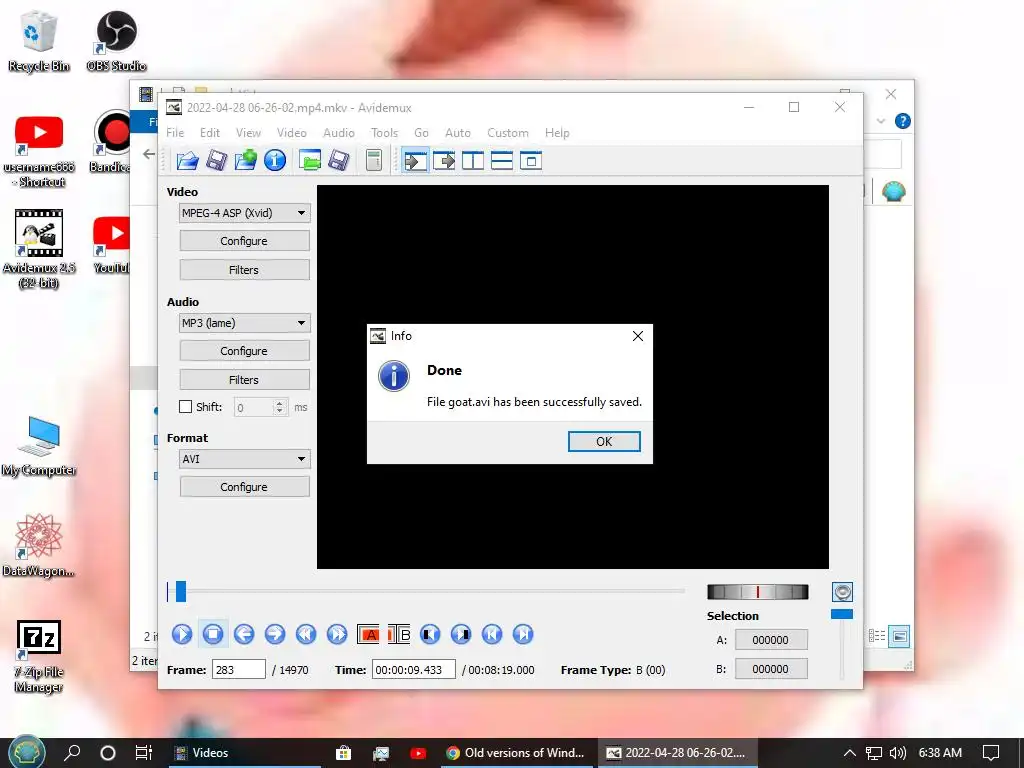This screenshot has width=1024, height=768.
Task: Switch to Chrome Old versions taskbar item
Action: pos(515,753)
